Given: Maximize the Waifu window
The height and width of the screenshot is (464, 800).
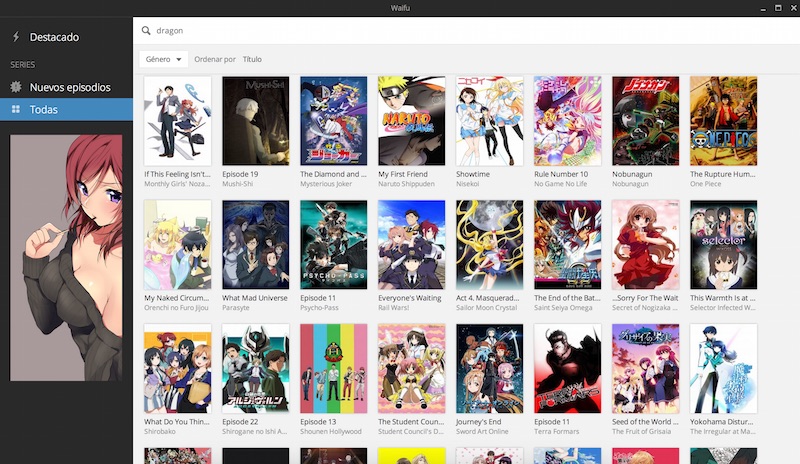Looking at the screenshot, I should (777, 8).
